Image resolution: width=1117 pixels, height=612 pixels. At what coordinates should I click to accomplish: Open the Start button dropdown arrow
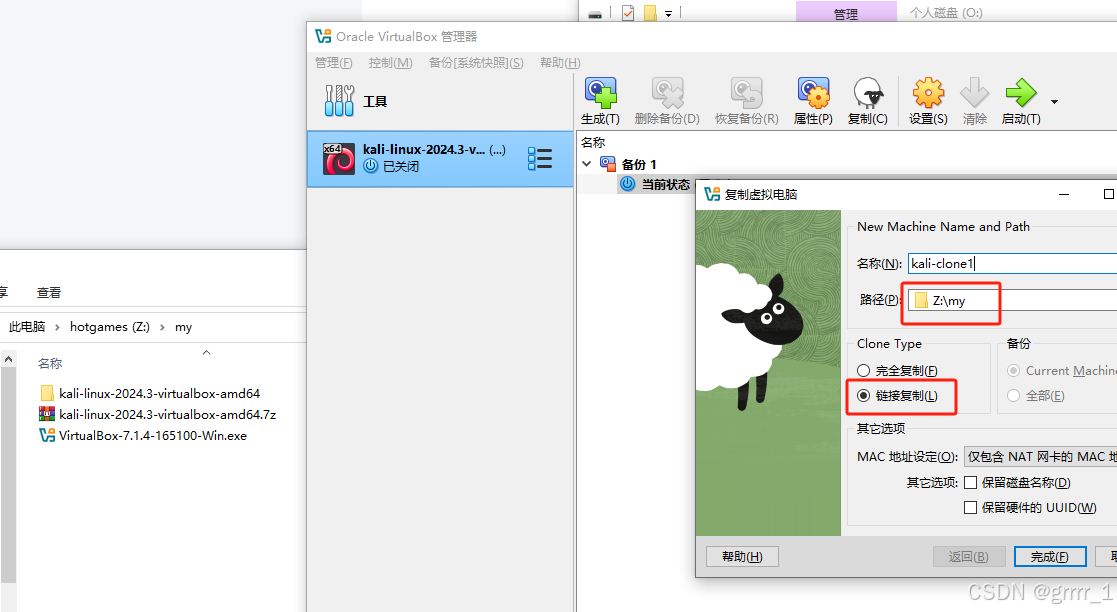click(1054, 102)
